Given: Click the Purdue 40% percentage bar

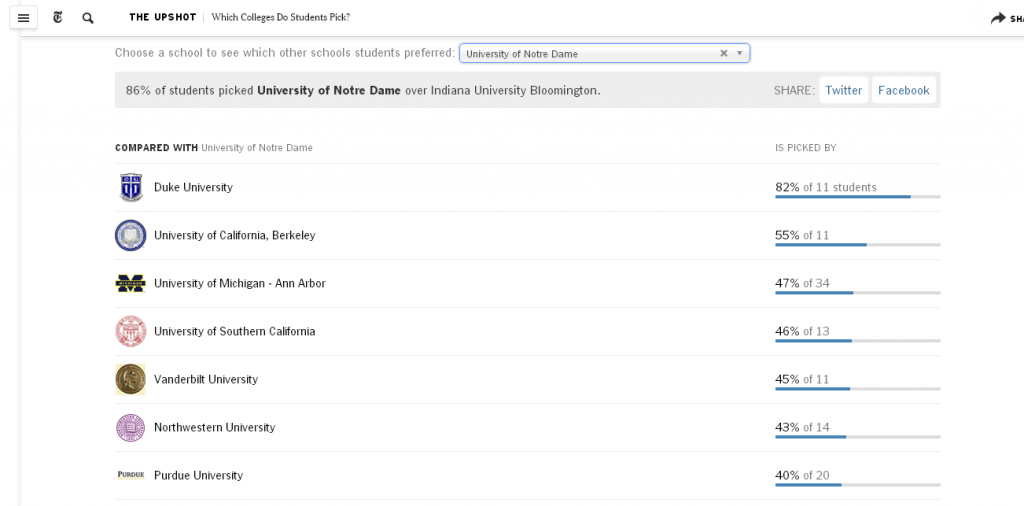Looking at the screenshot, I should point(856,485).
